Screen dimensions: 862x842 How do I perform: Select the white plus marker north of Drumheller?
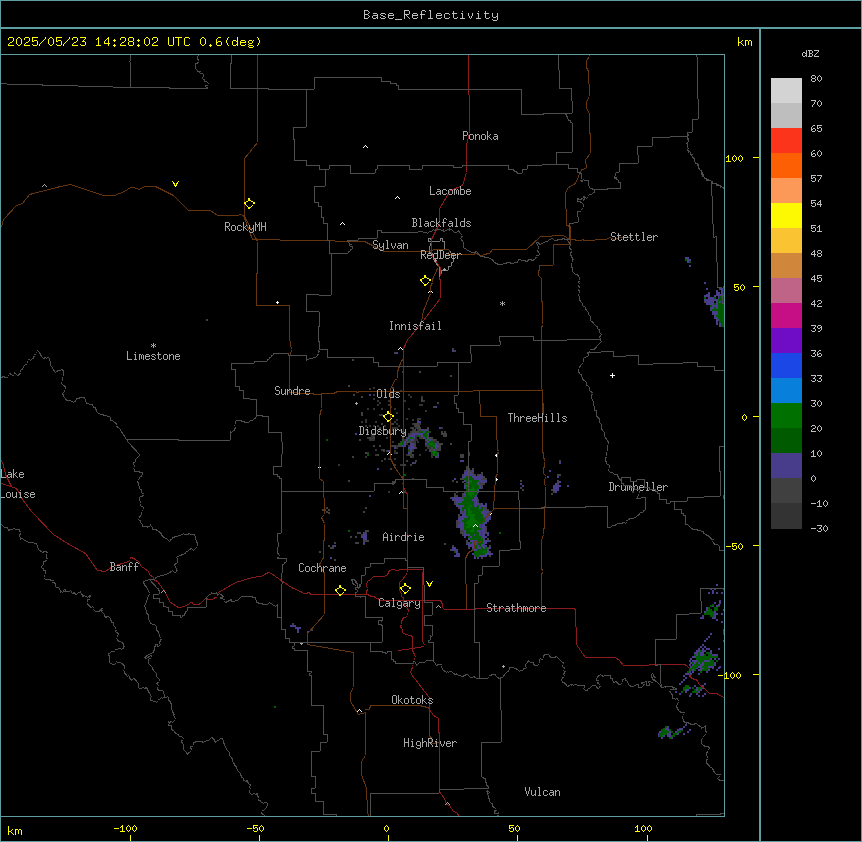click(x=612, y=375)
